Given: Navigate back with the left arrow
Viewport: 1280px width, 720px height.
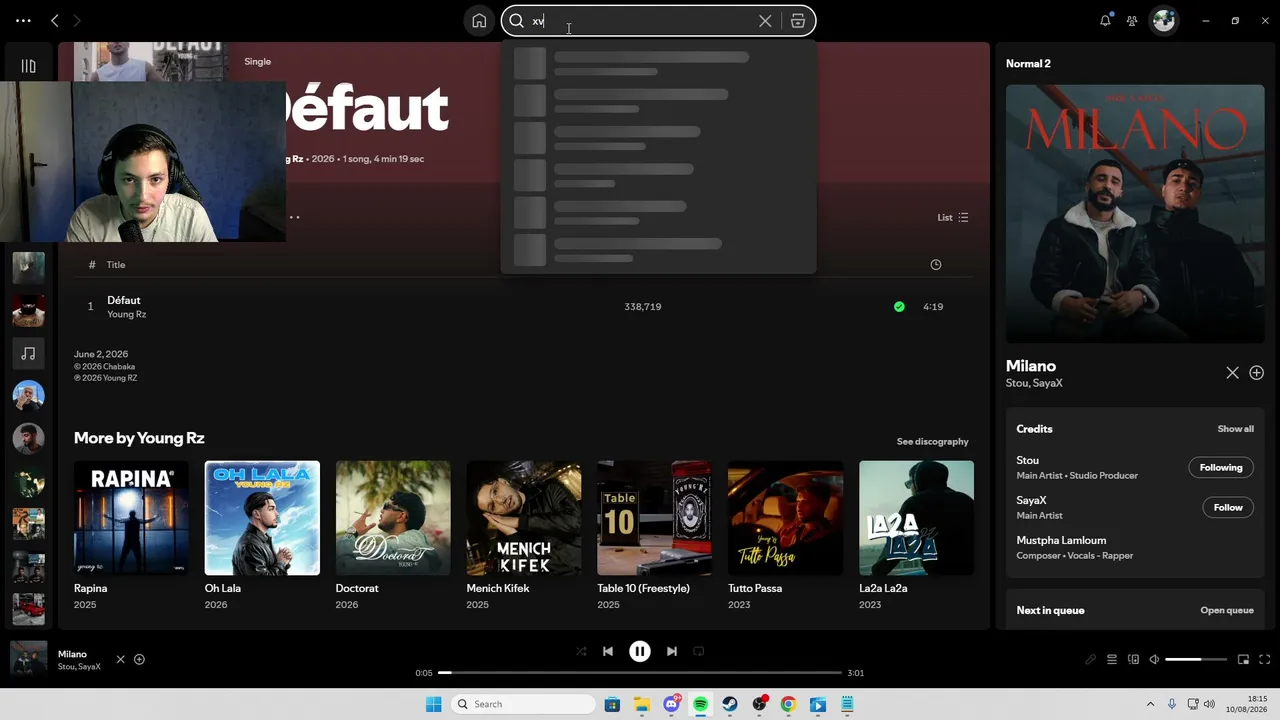Looking at the screenshot, I should (x=55, y=20).
